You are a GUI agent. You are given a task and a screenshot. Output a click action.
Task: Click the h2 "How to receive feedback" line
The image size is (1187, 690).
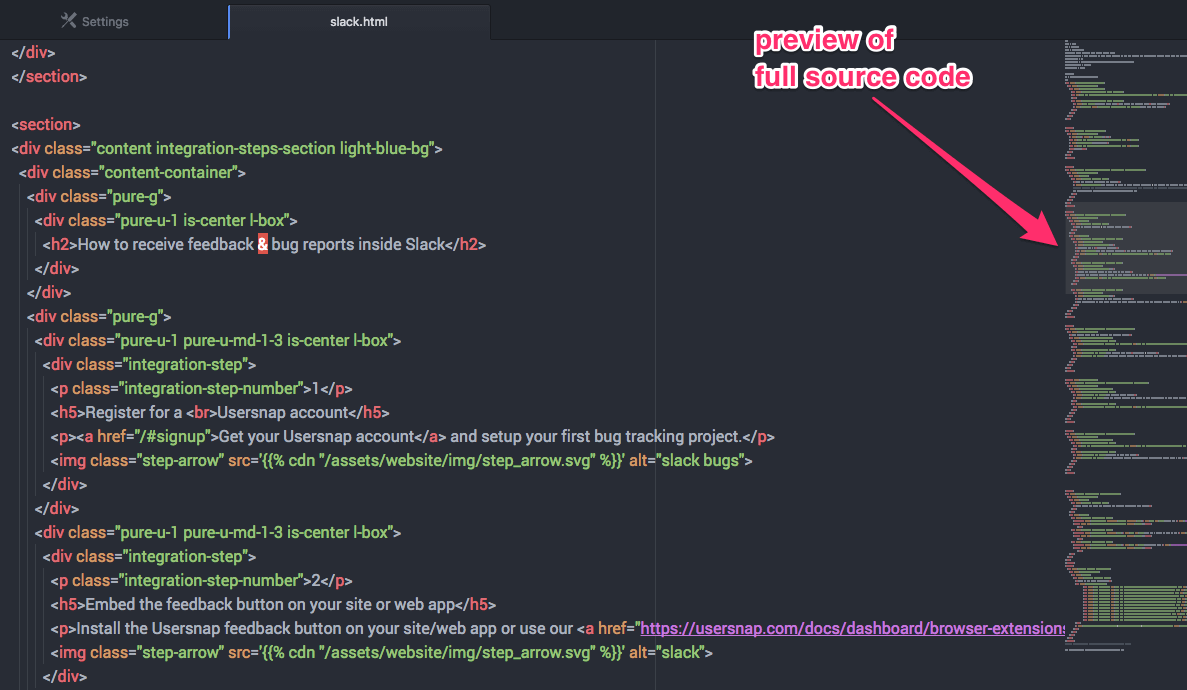coord(264,245)
